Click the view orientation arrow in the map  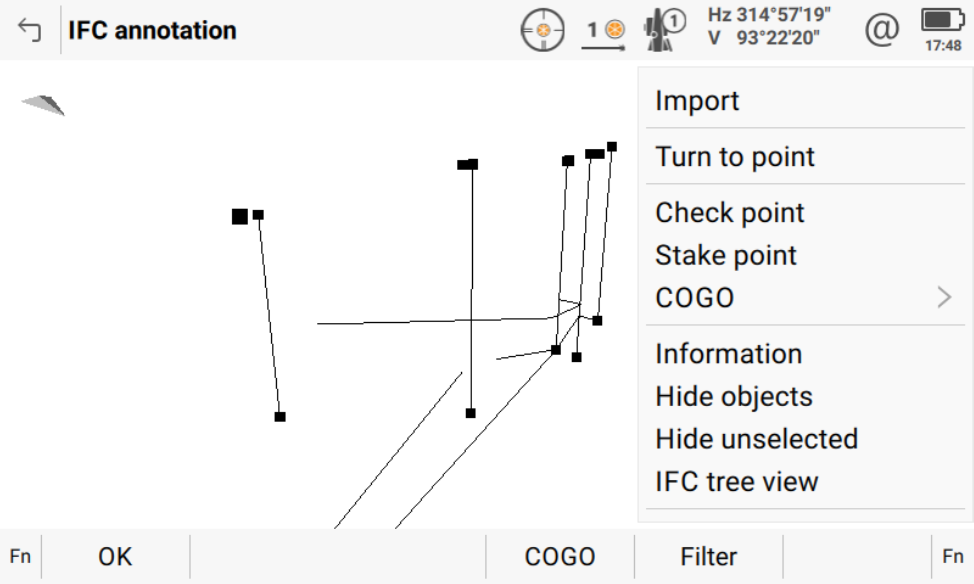tap(44, 103)
